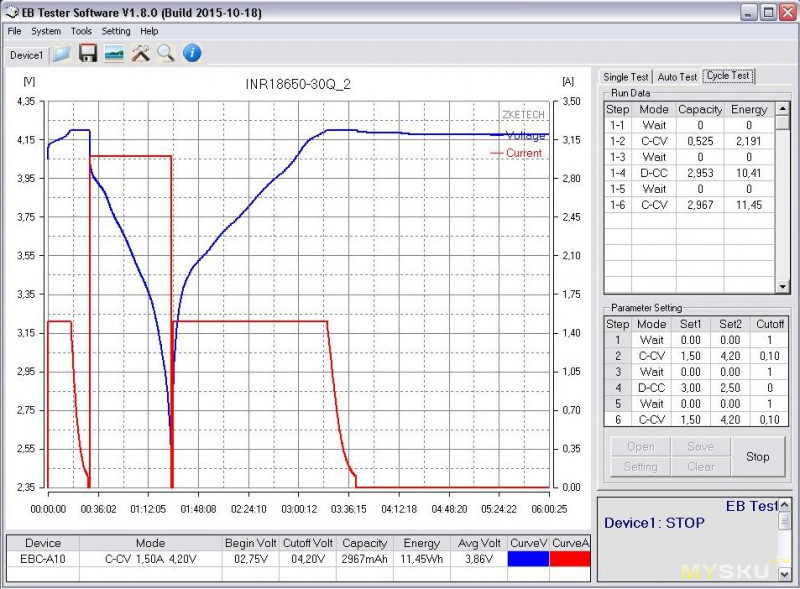Click the Set2 column header
Image resolution: width=800 pixels, height=589 pixels.
730,324
